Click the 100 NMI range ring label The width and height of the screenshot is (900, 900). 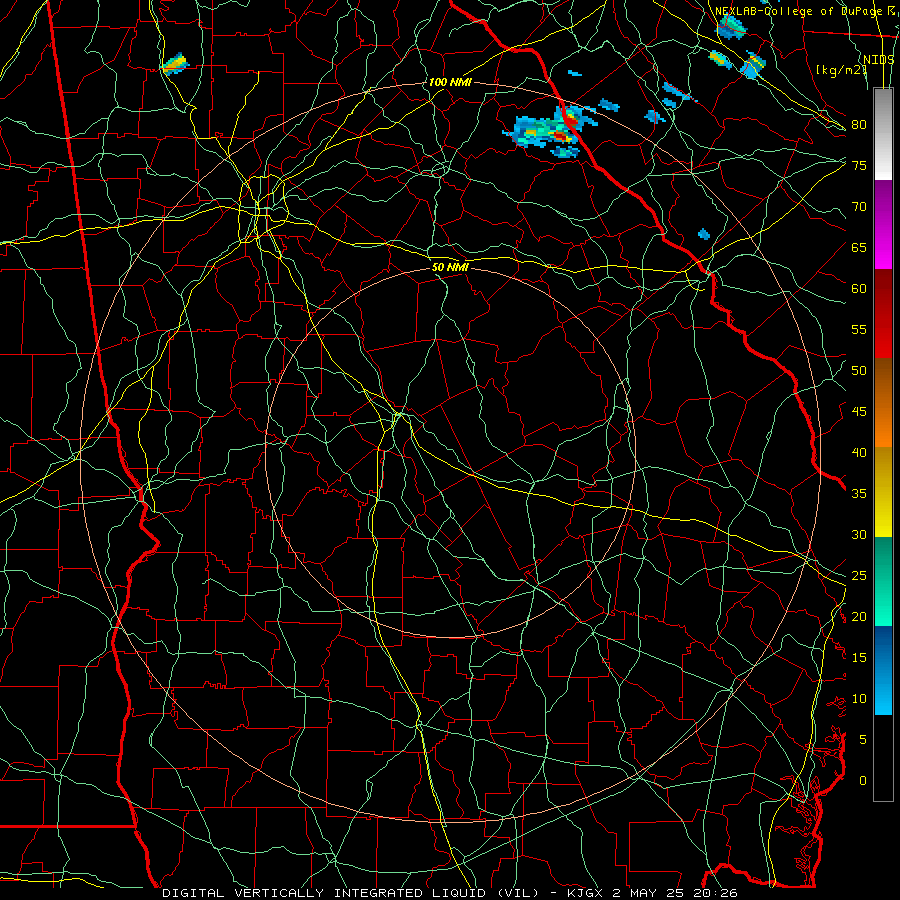click(x=450, y=83)
